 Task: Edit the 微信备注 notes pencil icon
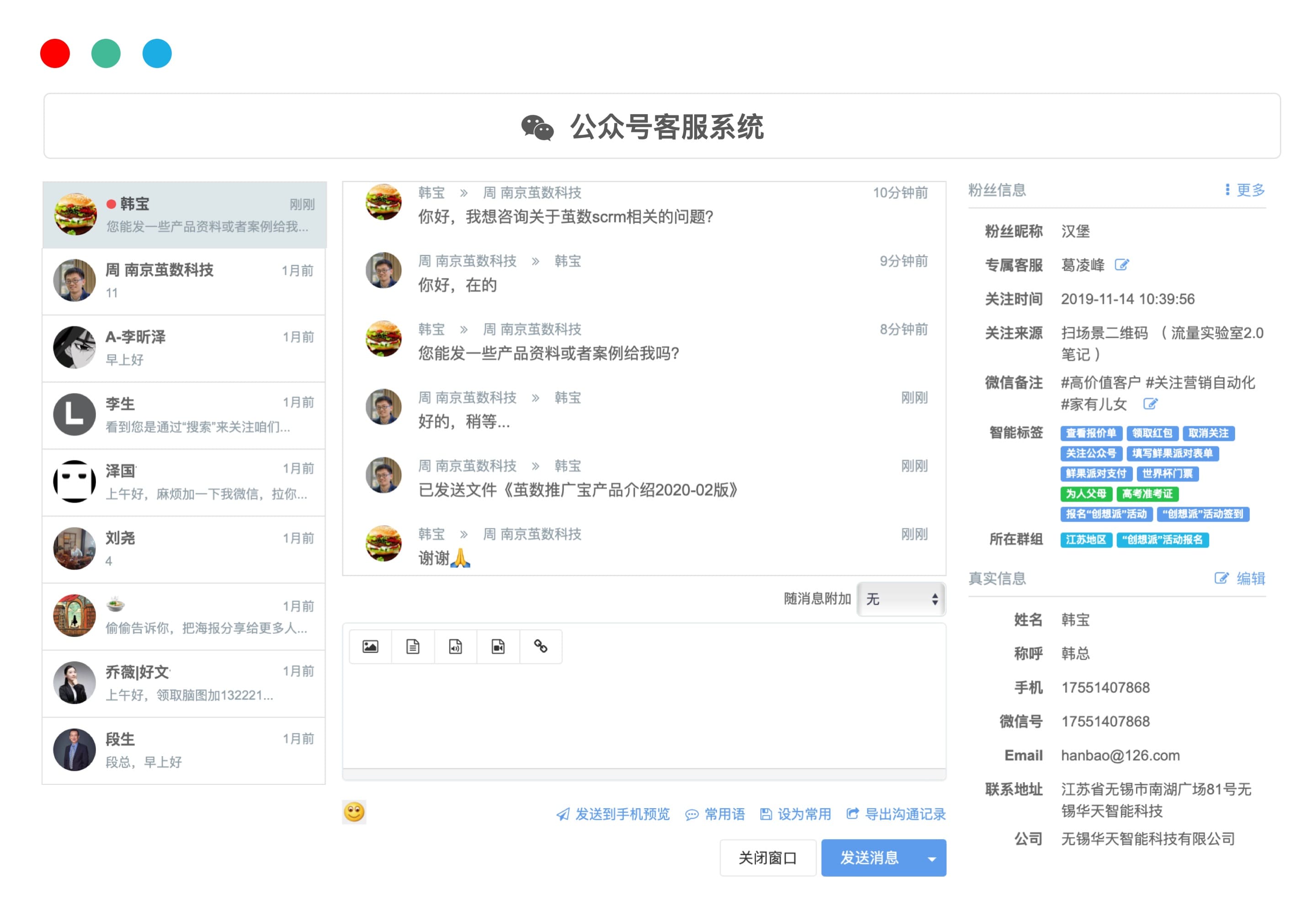[x=1150, y=404]
